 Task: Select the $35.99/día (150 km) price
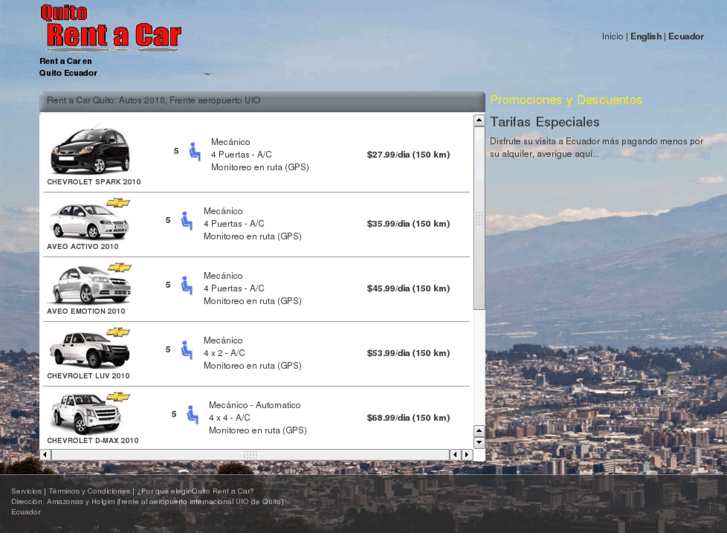tap(408, 224)
